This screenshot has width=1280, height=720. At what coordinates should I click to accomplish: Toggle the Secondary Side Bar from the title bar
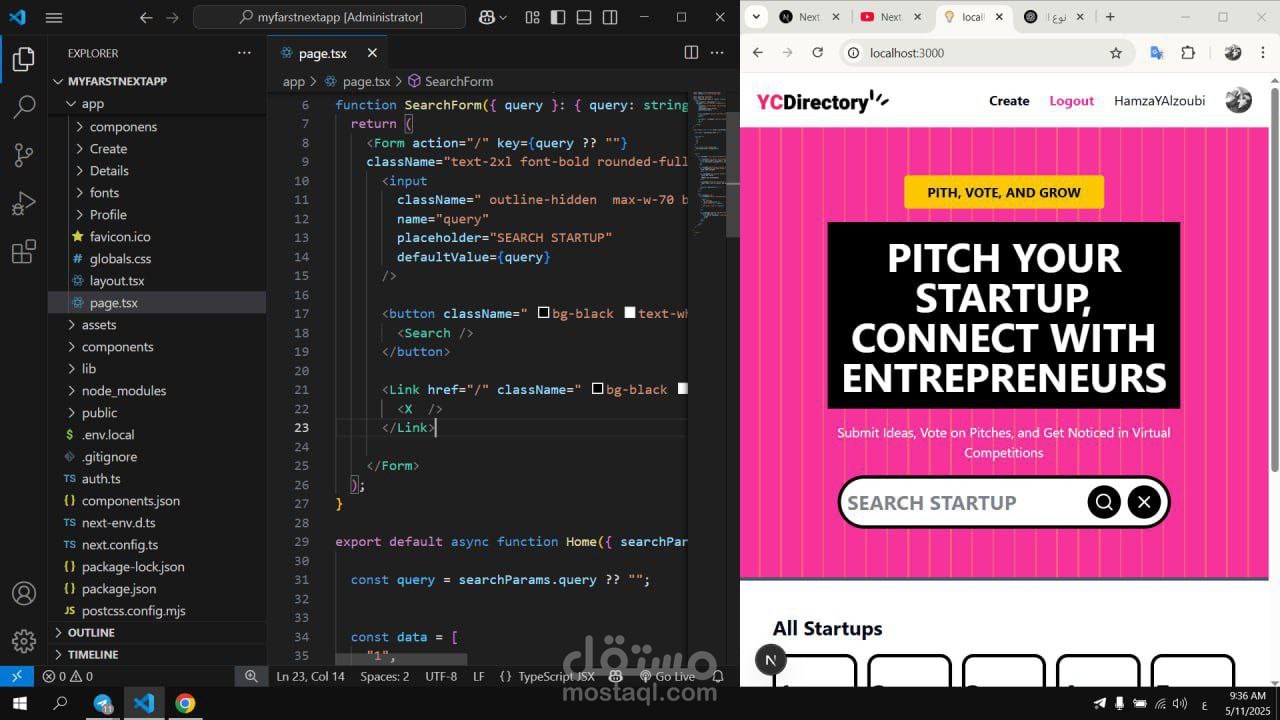tap(610, 17)
